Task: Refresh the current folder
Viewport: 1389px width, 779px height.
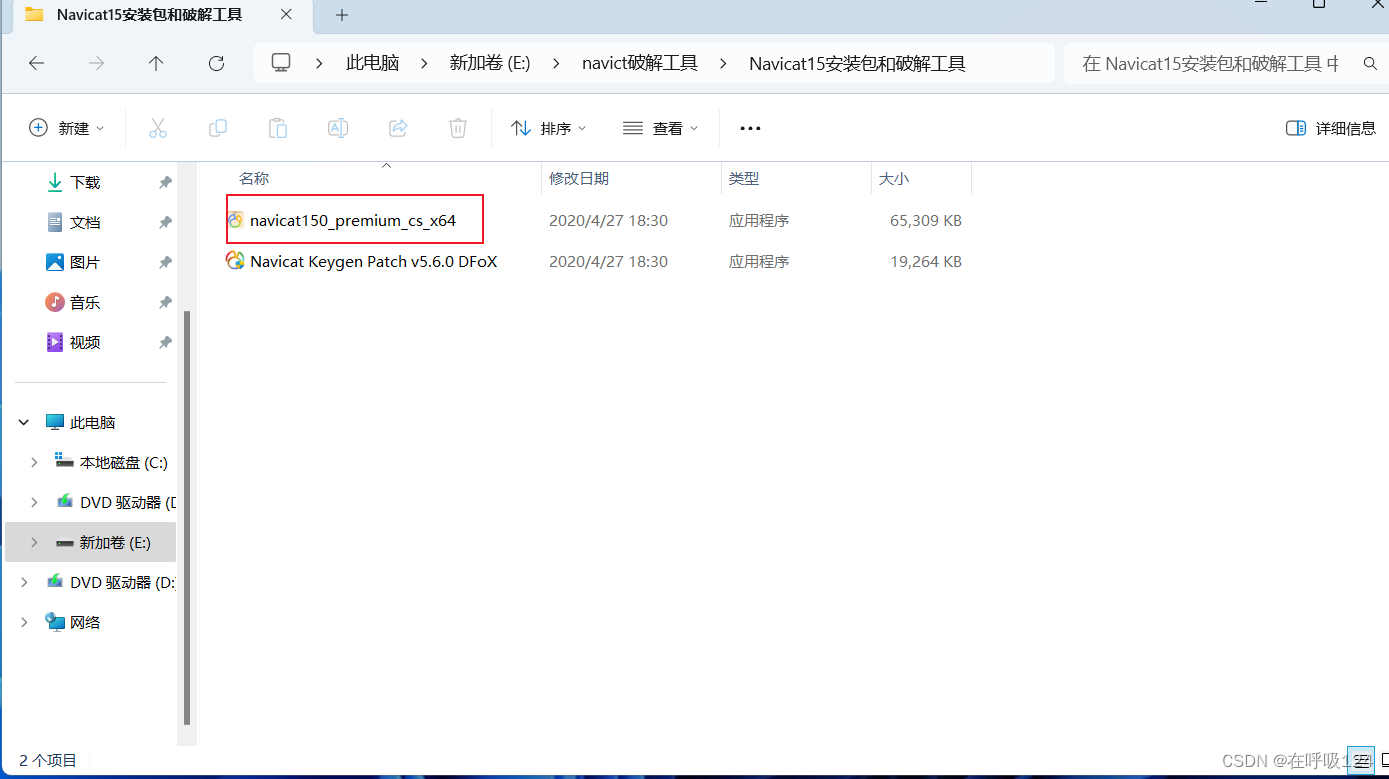Action: [216, 63]
